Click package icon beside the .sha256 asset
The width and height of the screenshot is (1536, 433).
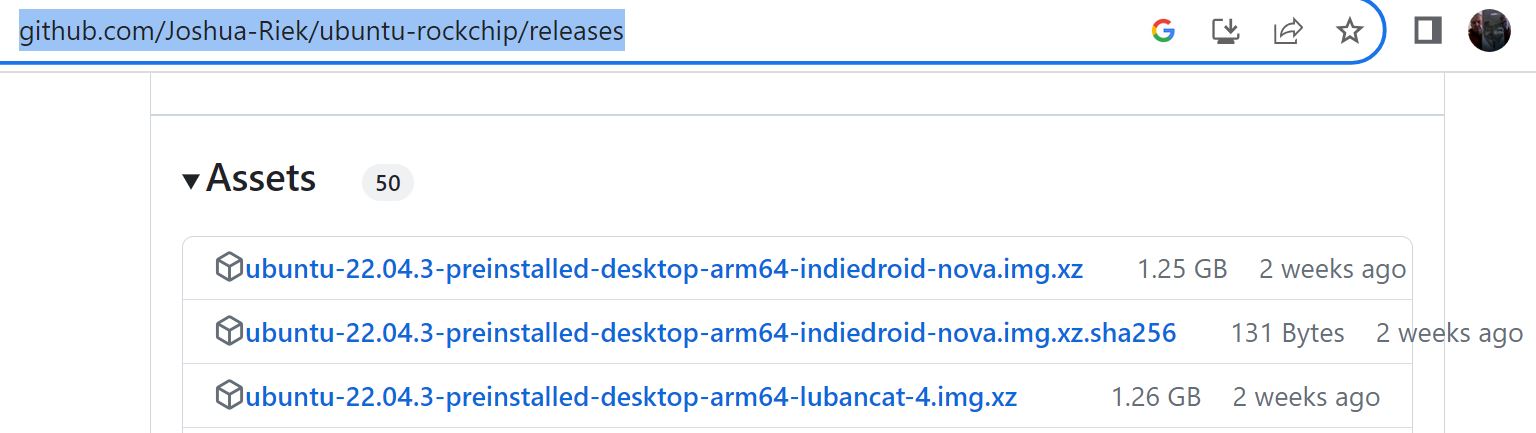(229, 331)
